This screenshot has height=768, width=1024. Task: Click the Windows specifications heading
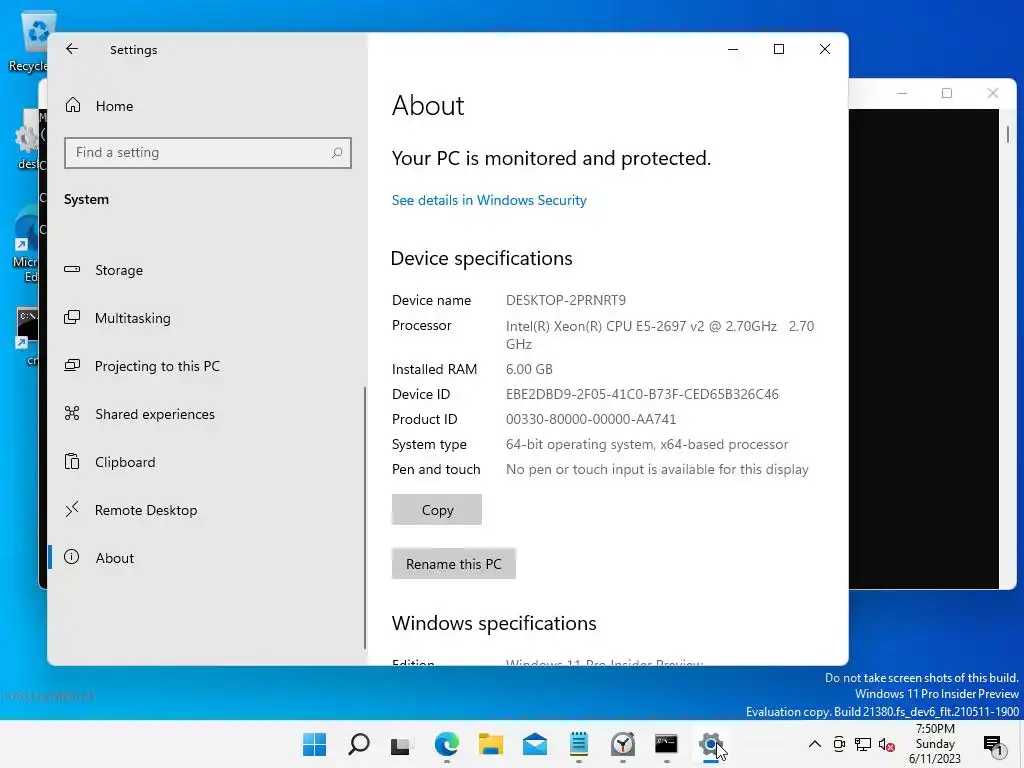pyautogui.click(x=494, y=624)
